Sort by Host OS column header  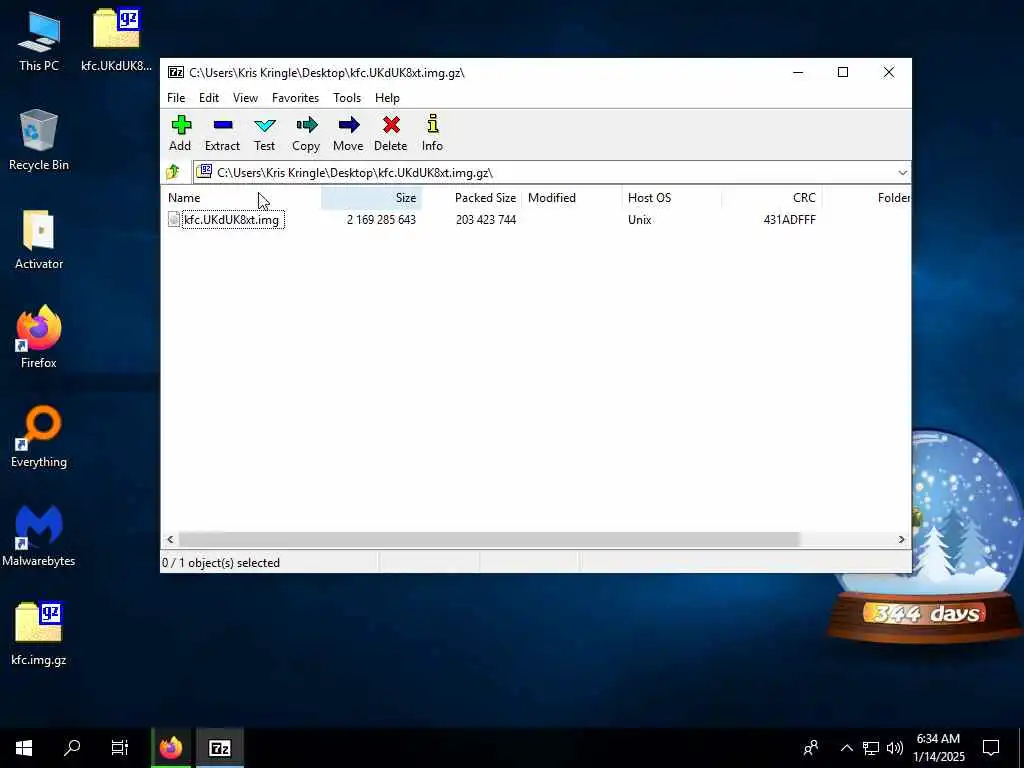[x=671, y=198]
